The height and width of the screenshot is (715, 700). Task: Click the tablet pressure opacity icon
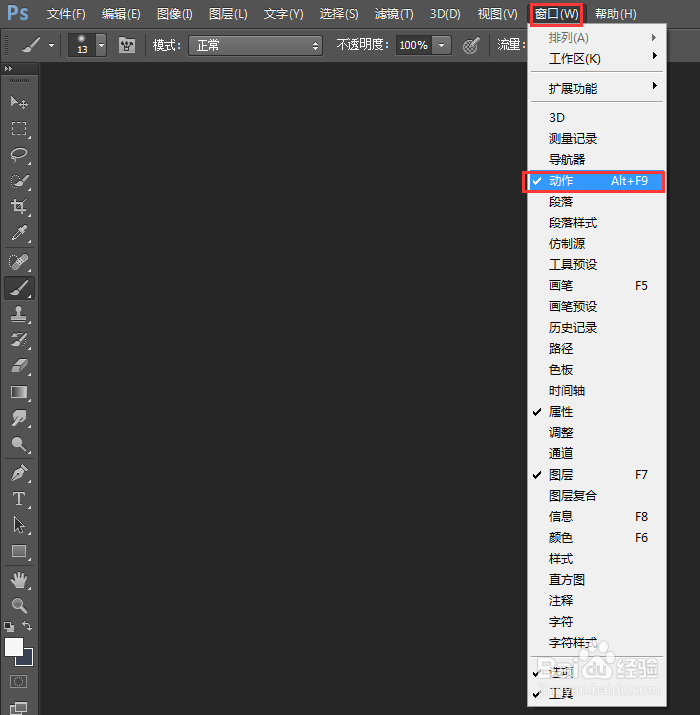pos(471,45)
